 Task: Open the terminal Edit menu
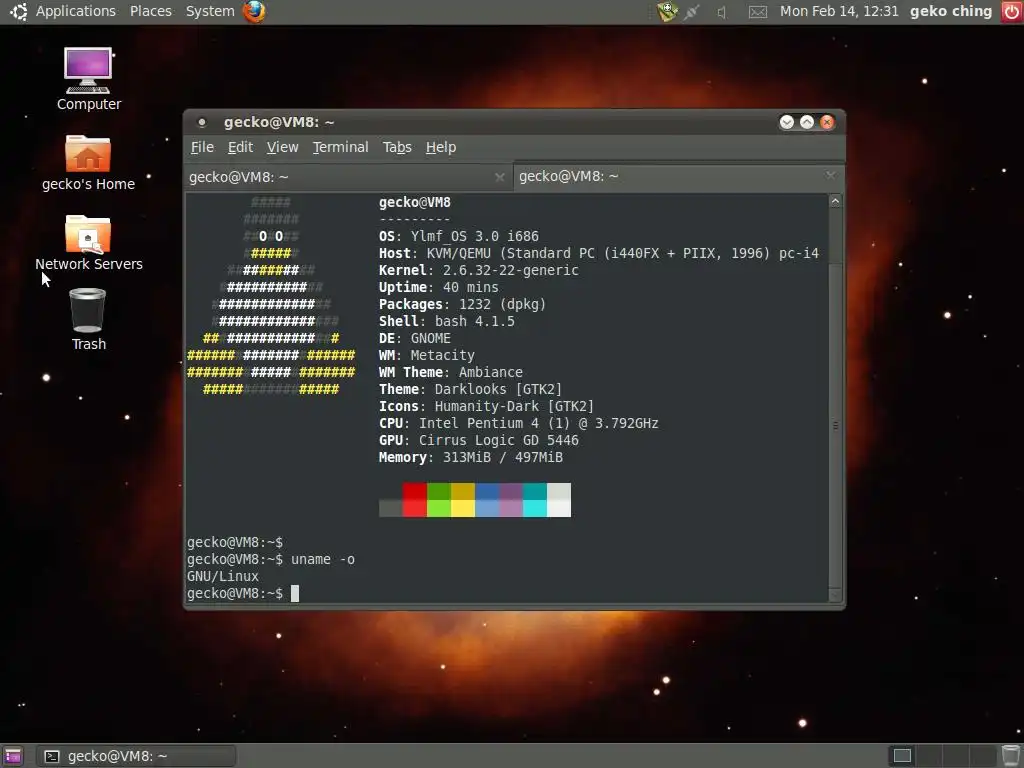tap(240, 147)
